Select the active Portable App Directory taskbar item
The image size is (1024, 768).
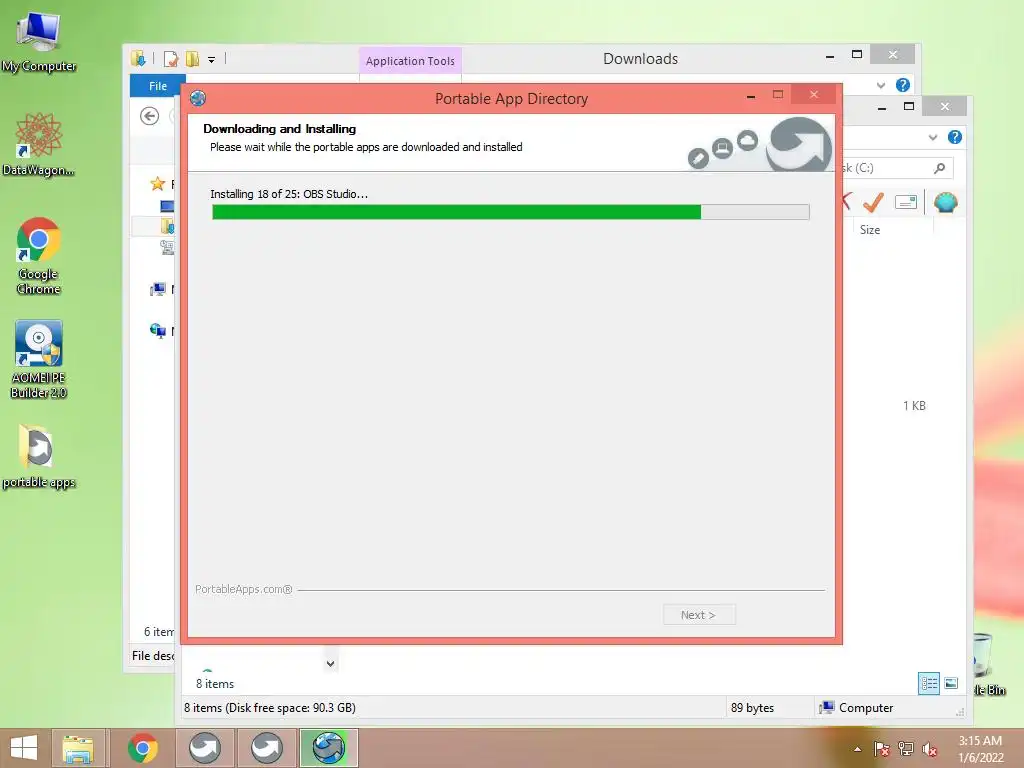tap(328, 748)
